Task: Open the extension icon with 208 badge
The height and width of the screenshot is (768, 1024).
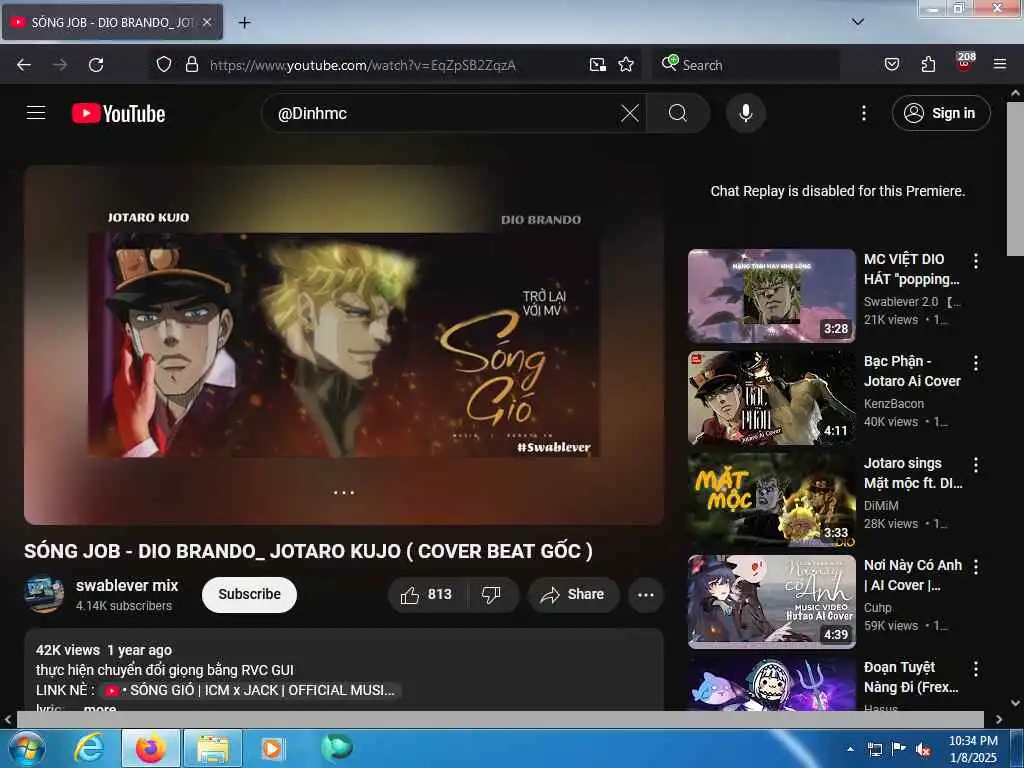Action: 965,62
